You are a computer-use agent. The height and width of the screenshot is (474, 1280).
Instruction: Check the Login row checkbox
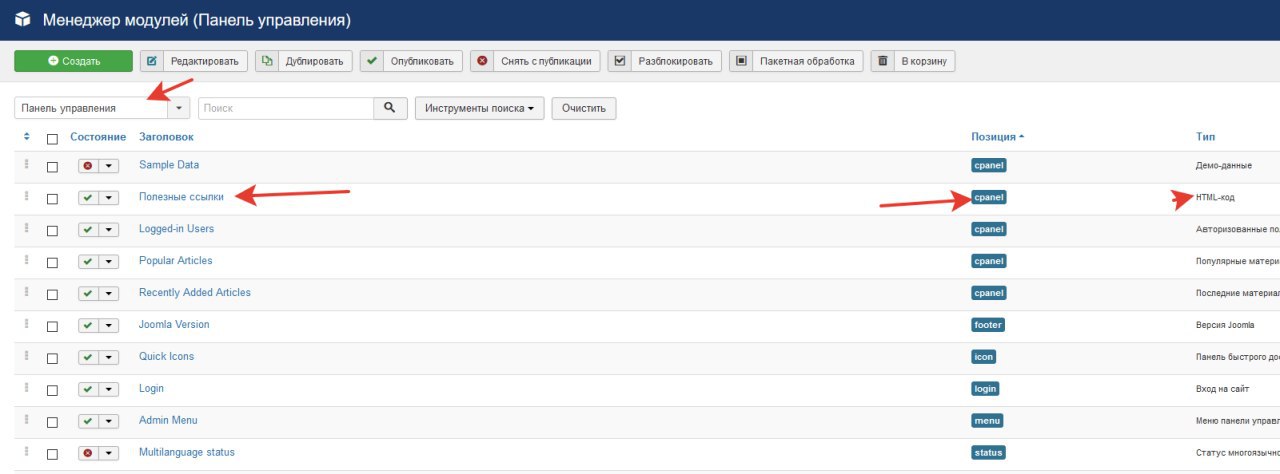(x=53, y=390)
